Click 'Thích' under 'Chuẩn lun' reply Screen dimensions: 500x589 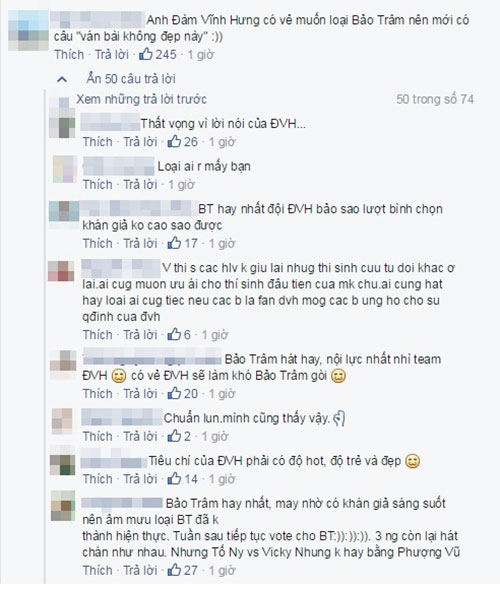98,436
